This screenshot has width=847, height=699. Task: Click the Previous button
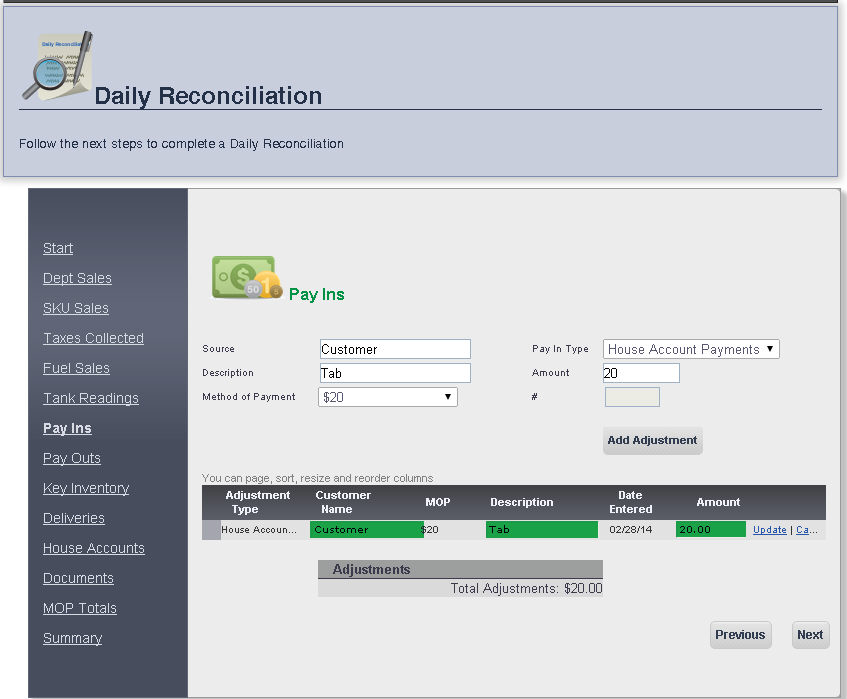coord(740,635)
